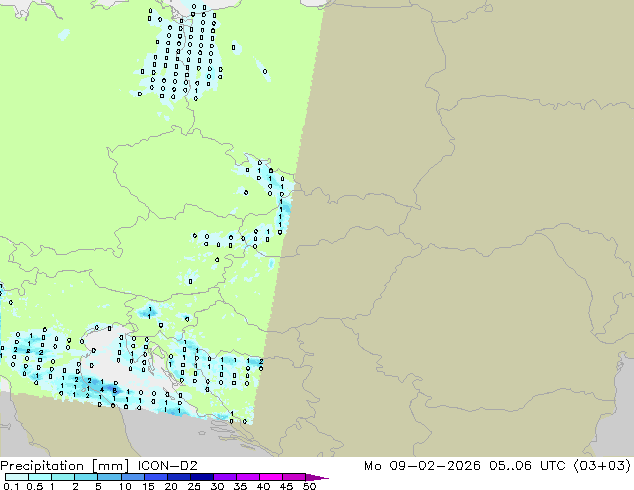Select the 2–5 mm legend color swatch
The image size is (634, 490).
point(86,477)
